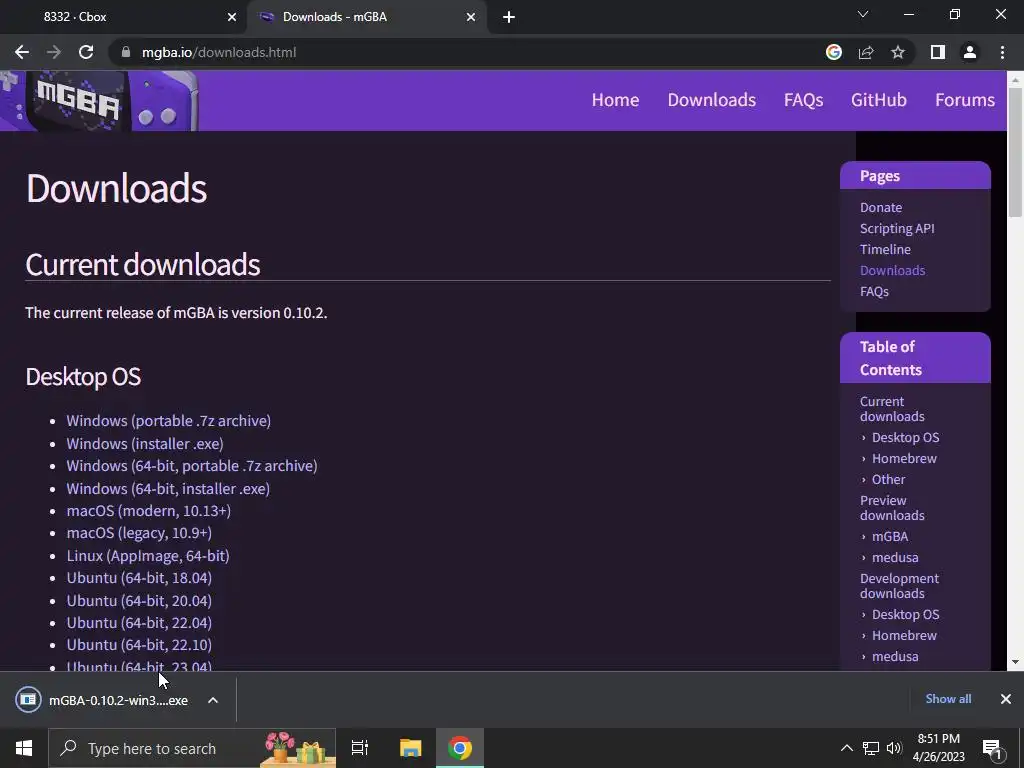
Task: Open Forums in the top navigation
Action: (965, 100)
